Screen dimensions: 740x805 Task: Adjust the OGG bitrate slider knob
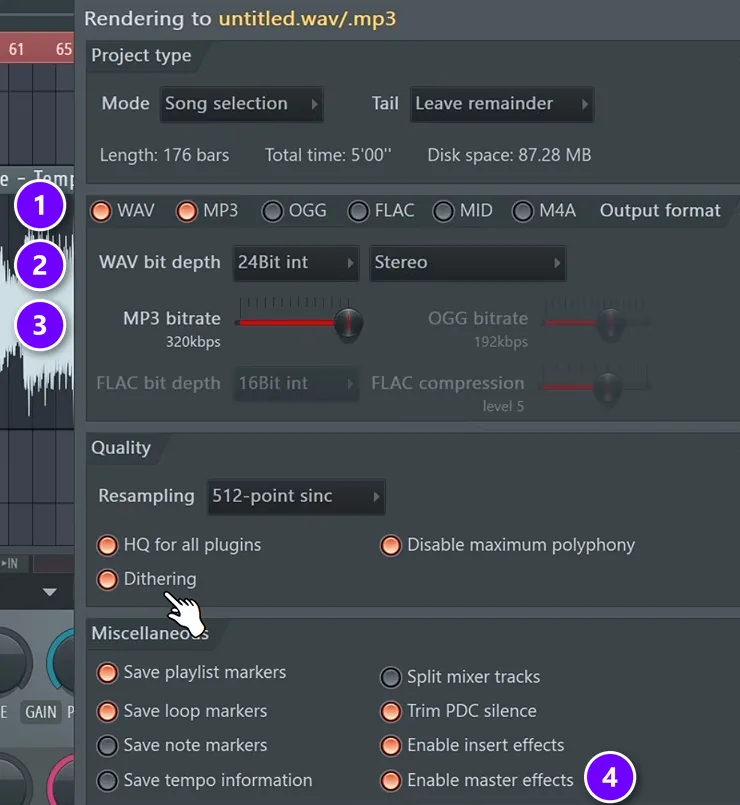coord(611,323)
